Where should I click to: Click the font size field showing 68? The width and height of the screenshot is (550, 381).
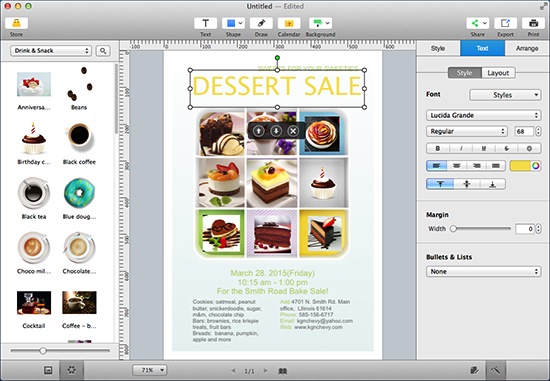[x=524, y=131]
